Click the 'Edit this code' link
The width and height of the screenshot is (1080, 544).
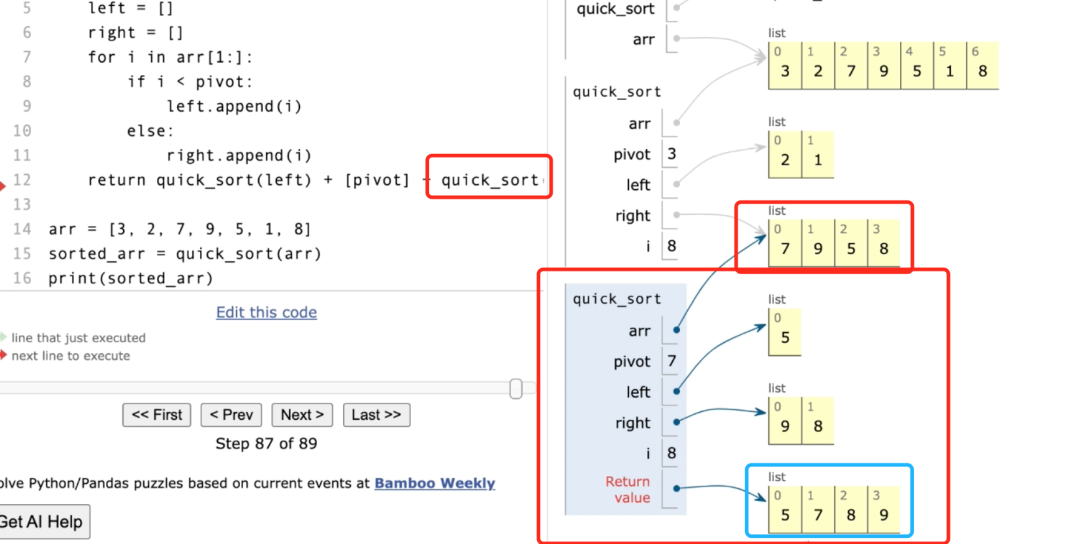267,312
